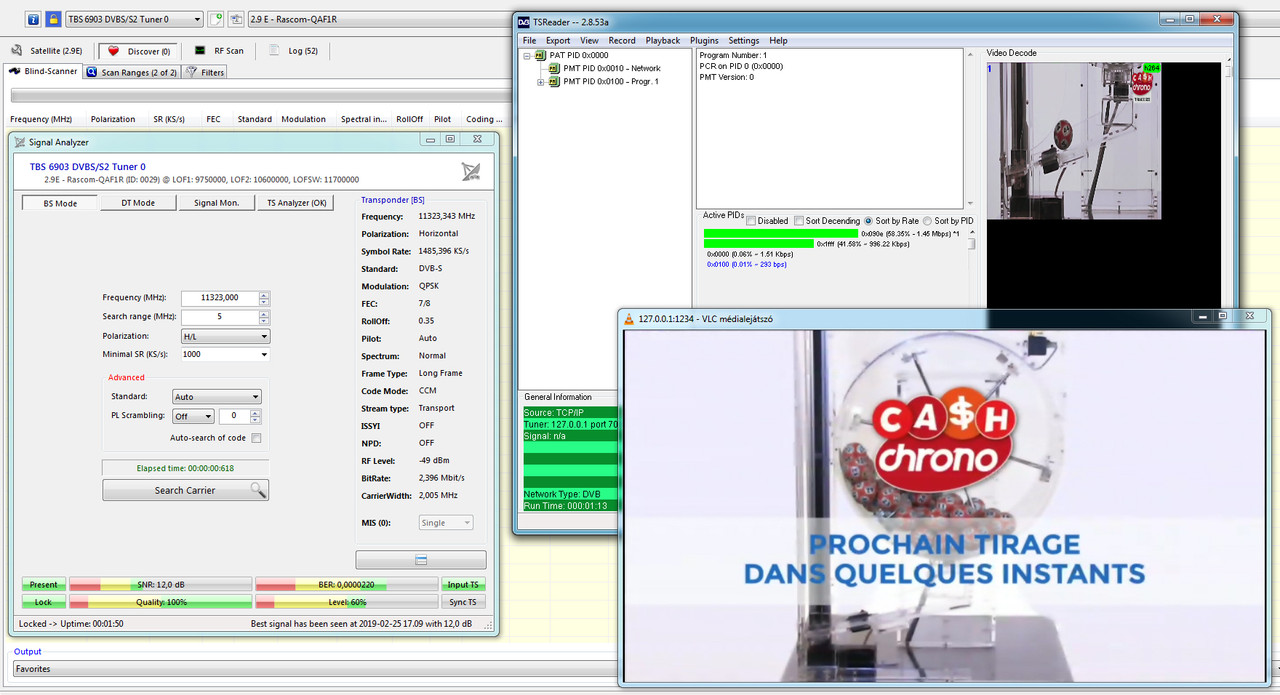Click the Filters funnel tab icon
Screen dimensions: 1280x695
point(191,72)
